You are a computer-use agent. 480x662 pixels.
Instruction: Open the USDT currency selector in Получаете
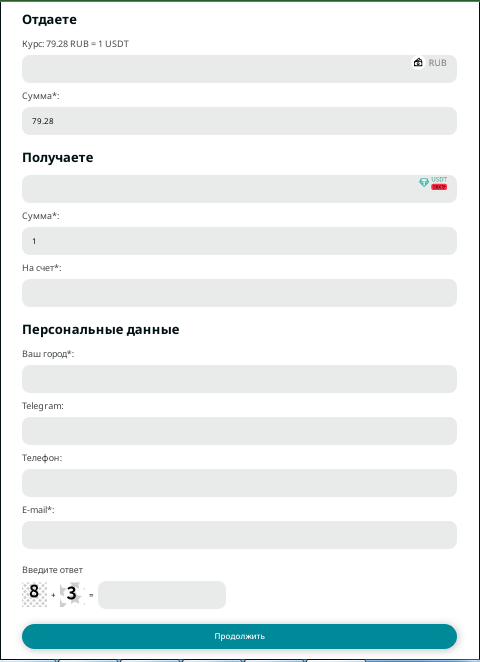239,189
